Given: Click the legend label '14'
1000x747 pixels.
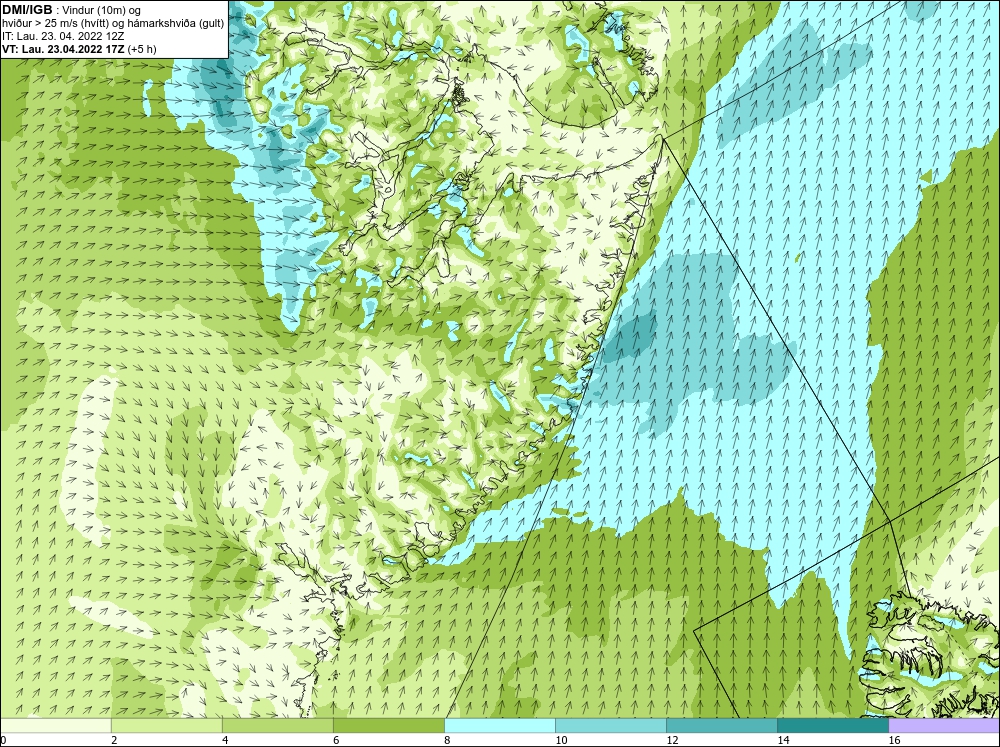Looking at the screenshot, I should click(x=783, y=740).
